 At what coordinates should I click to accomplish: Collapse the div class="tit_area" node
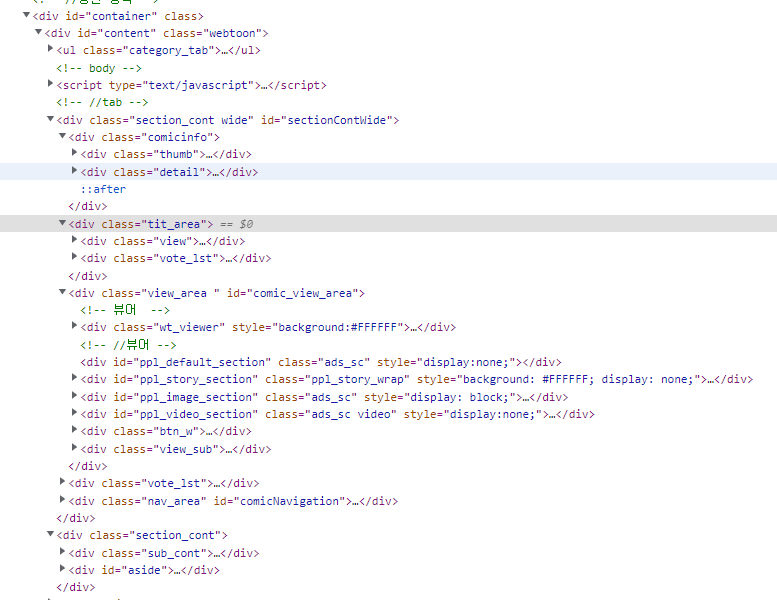click(62, 222)
